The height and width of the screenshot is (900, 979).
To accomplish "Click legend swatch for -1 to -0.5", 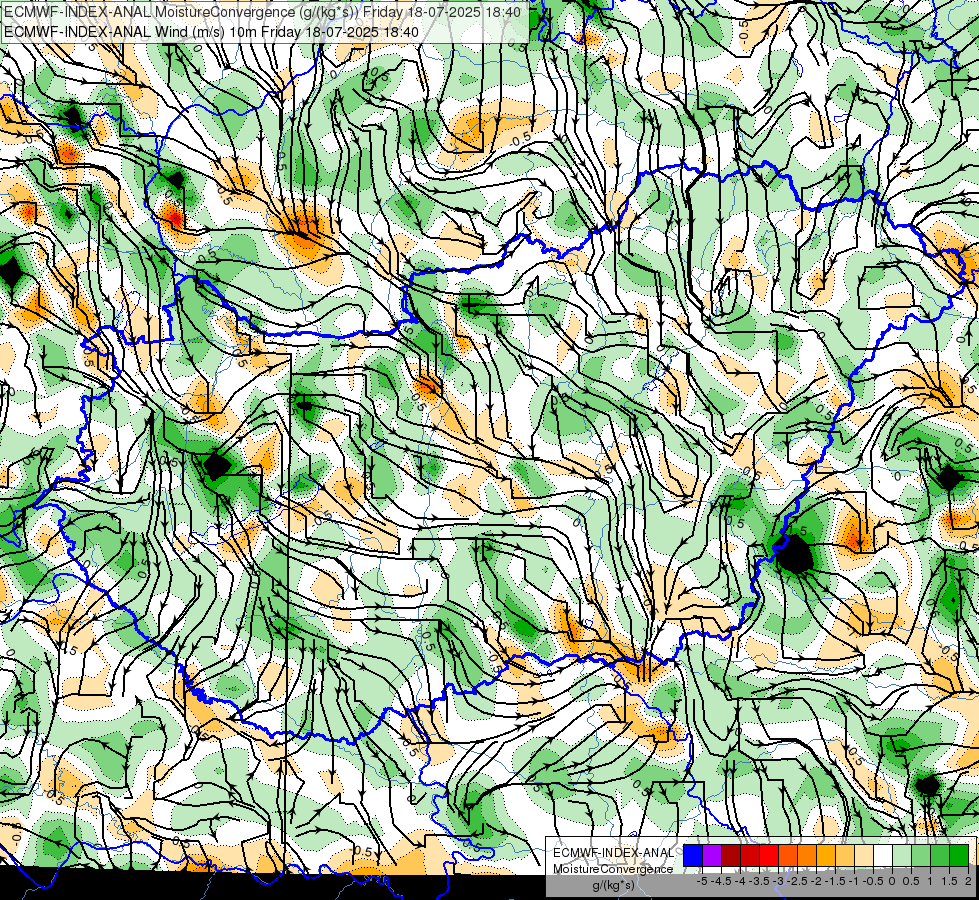I will coord(864,855).
